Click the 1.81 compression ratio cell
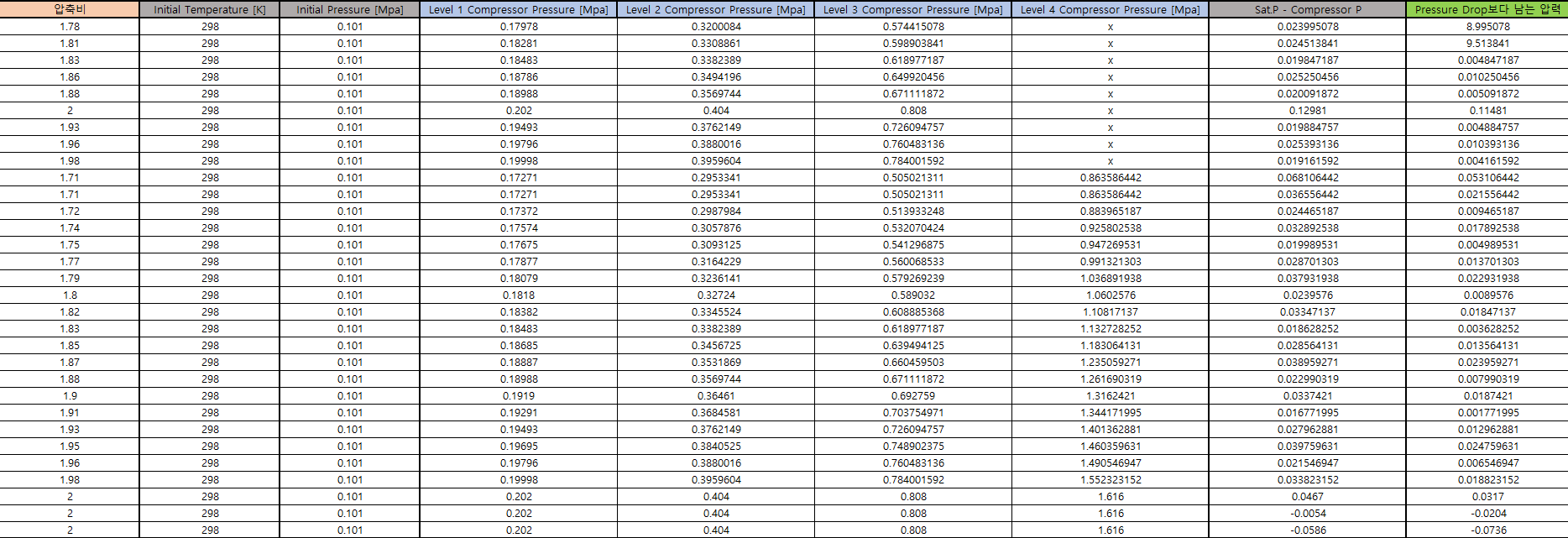This screenshot has width=1568, height=538. point(70,43)
